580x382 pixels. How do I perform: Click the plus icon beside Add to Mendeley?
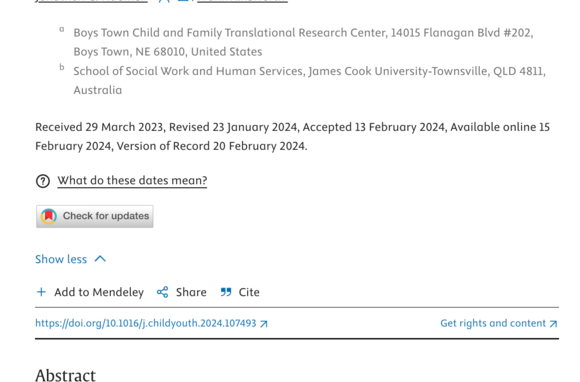point(41,292)
